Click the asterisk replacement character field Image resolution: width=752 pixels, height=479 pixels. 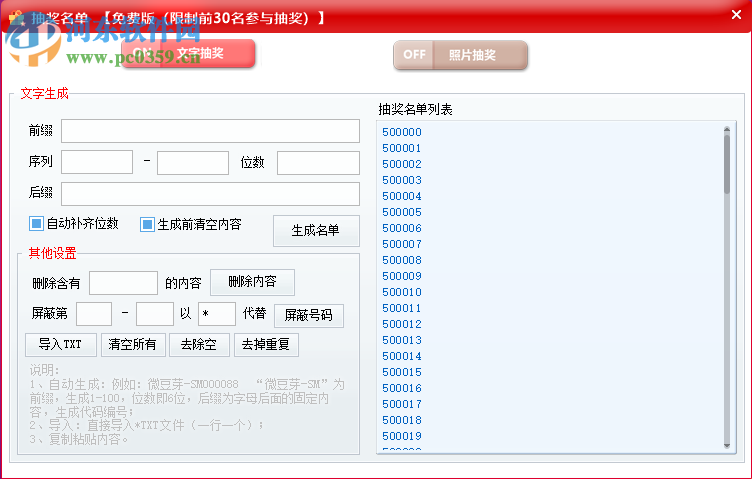pyautogui.click(x=217, y=314)
